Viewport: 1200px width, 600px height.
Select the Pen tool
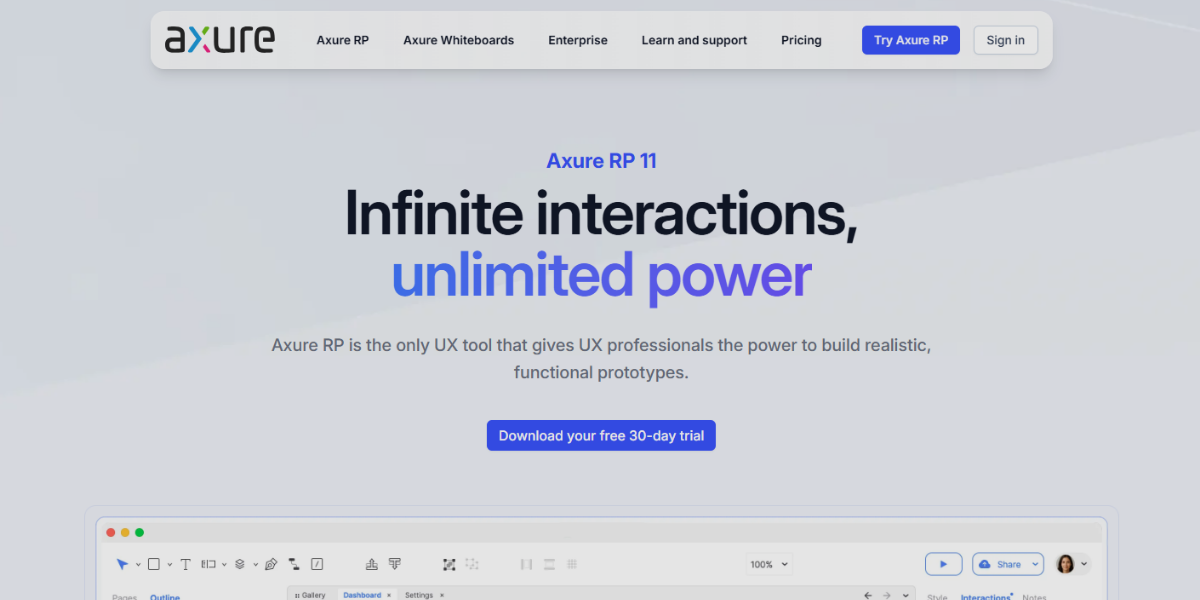point(268,564)
